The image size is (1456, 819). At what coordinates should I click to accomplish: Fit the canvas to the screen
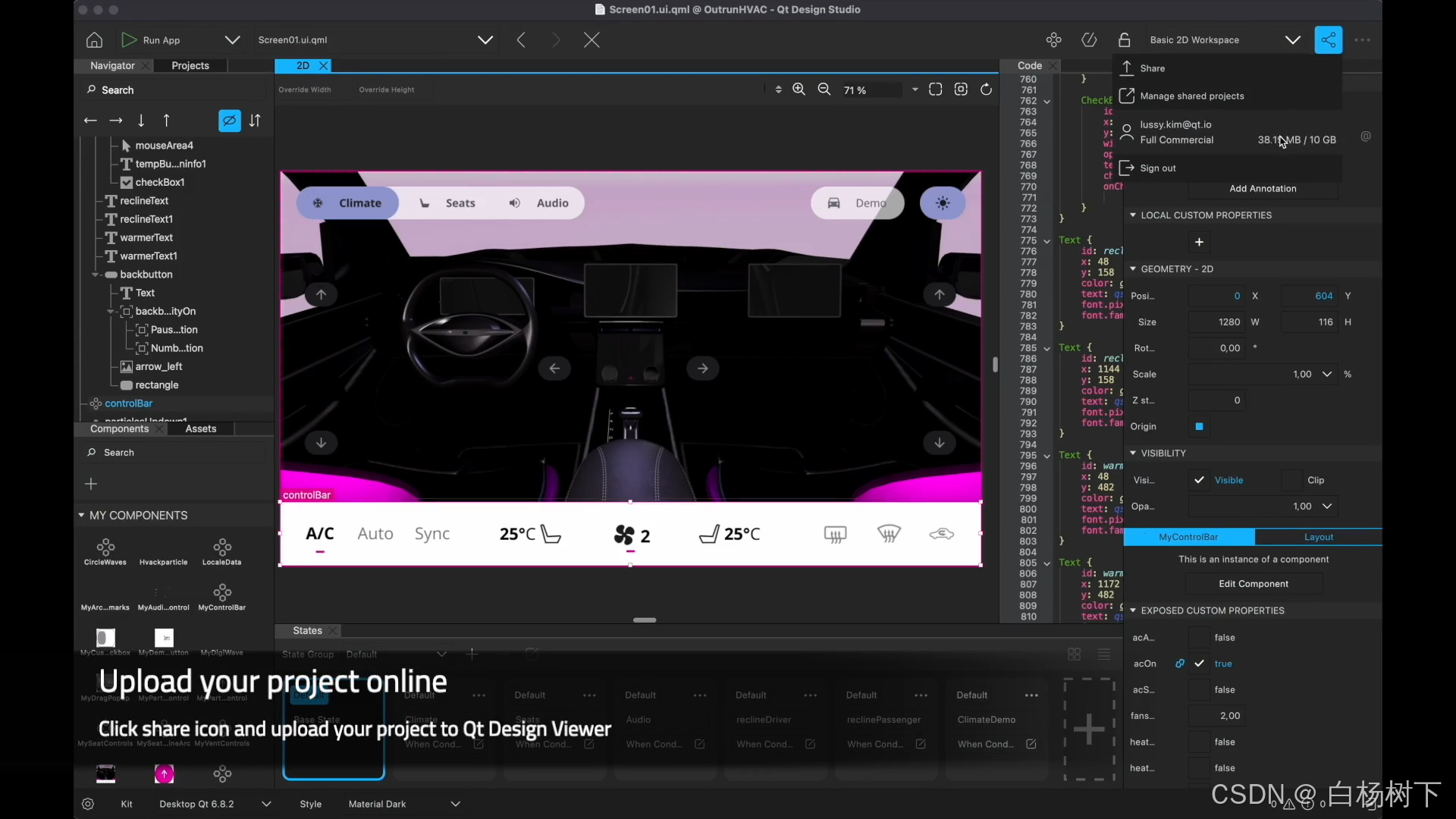[936, 89]
